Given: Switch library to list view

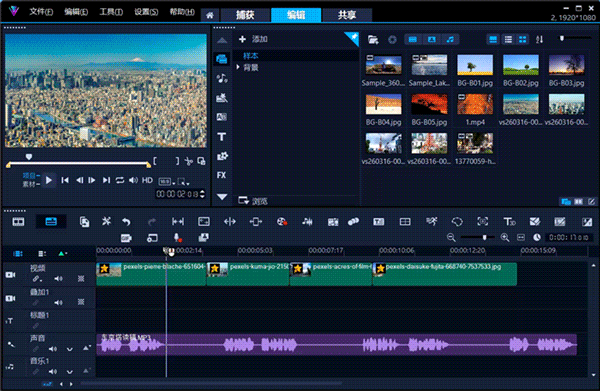Looking at the screenshot, I should point(508,39).
